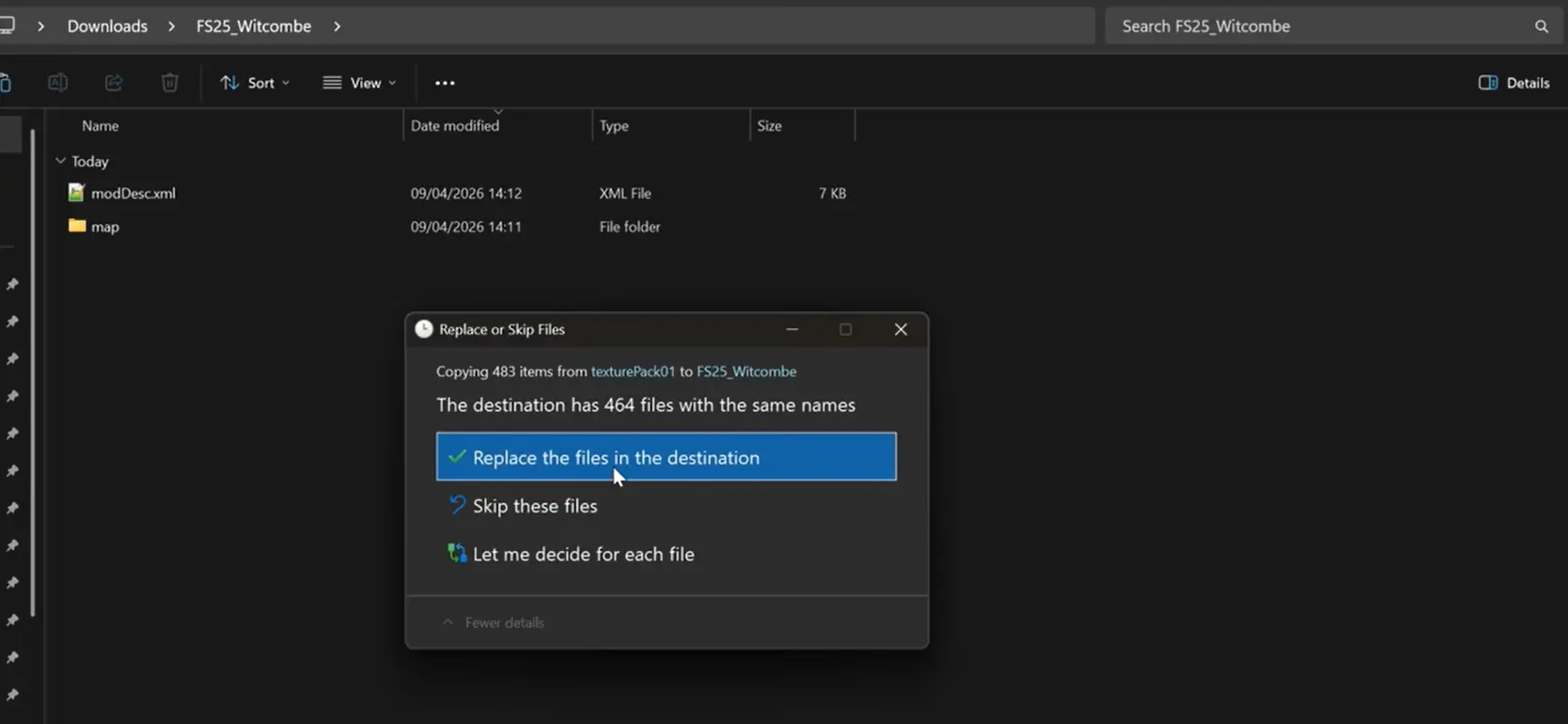
Task: Click the green checkmark icon on Replace option
Action: coord(457,457)
